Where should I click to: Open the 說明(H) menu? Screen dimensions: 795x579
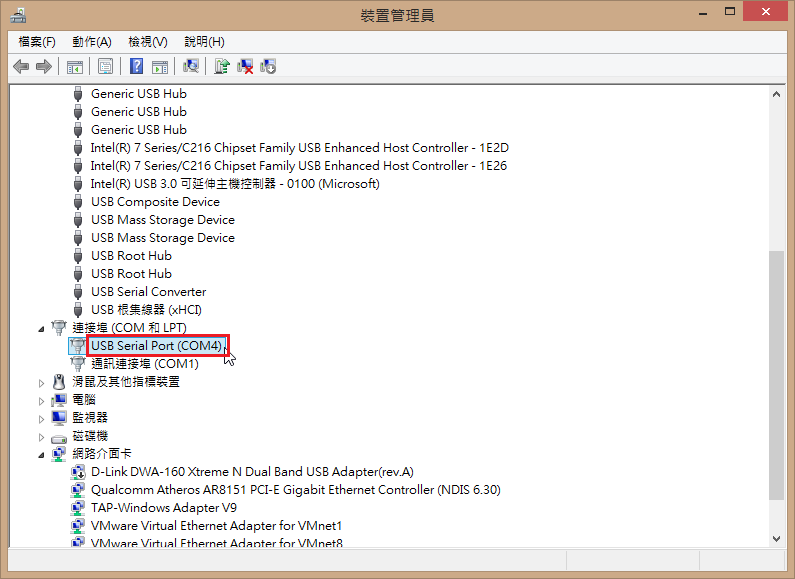click(x=204, y=42)
